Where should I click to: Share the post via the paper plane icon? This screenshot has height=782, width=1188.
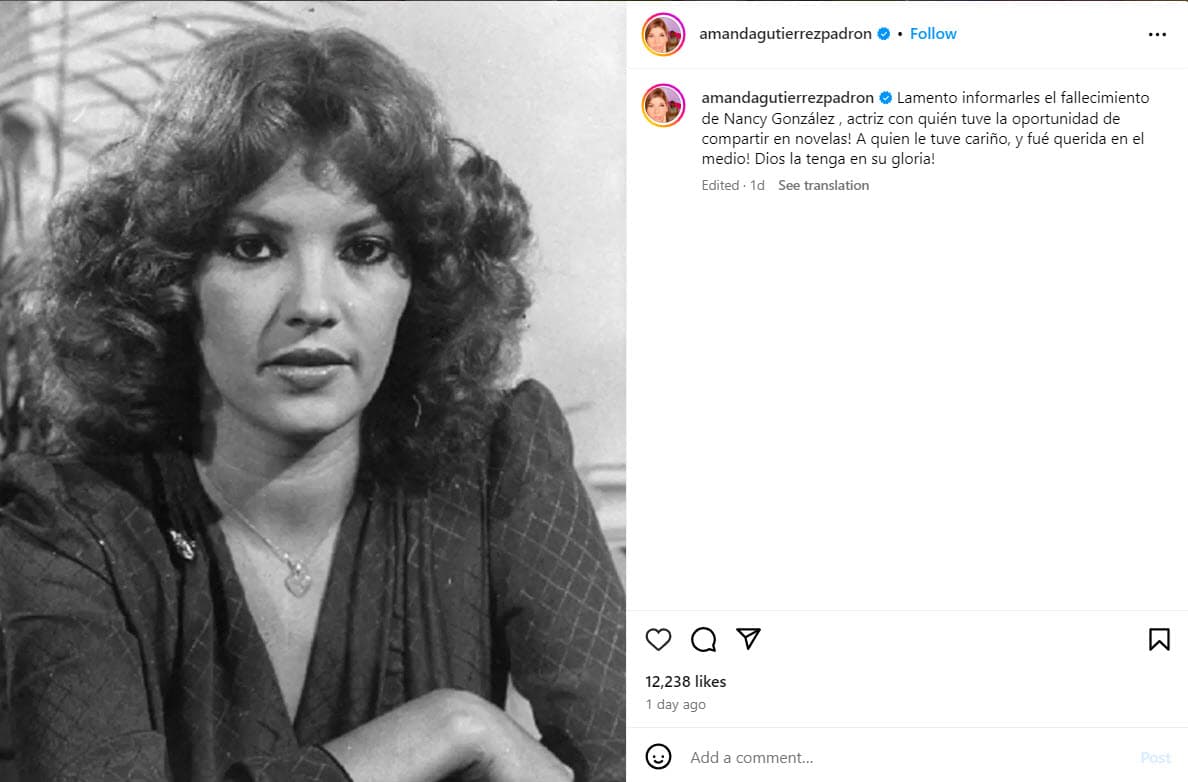pos(748,638)
